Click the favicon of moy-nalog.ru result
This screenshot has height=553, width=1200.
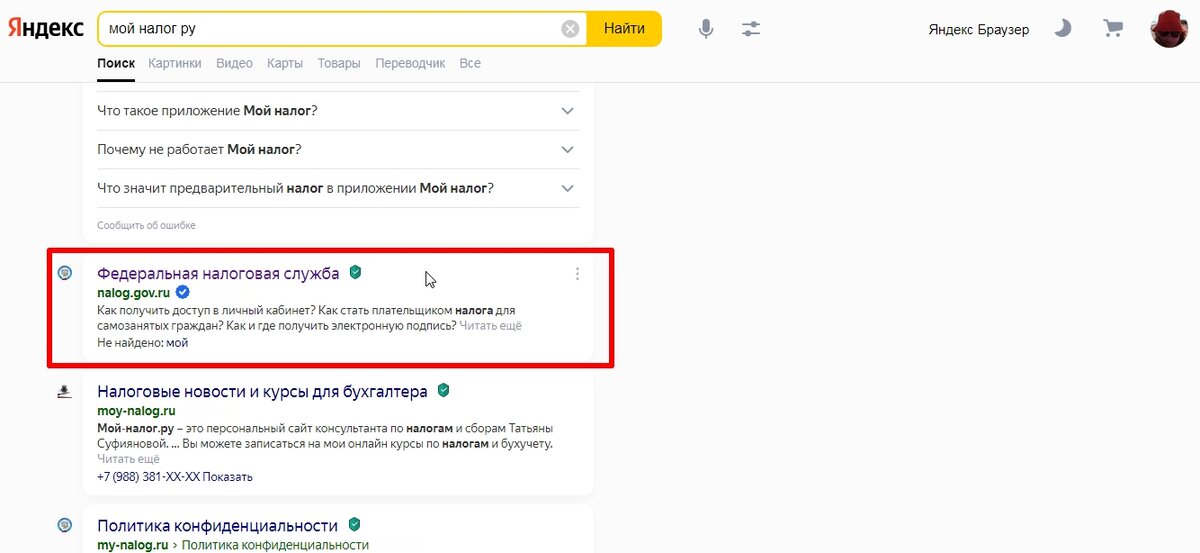coord(65,391)
